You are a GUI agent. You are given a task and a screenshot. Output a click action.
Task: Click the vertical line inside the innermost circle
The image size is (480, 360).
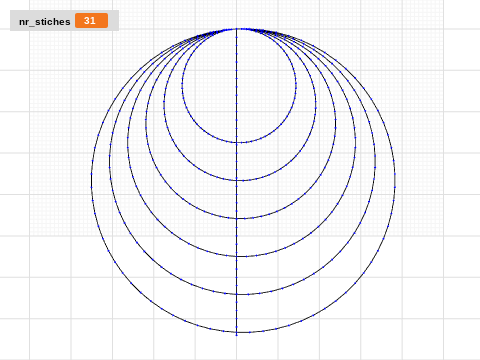click(237, 86)
